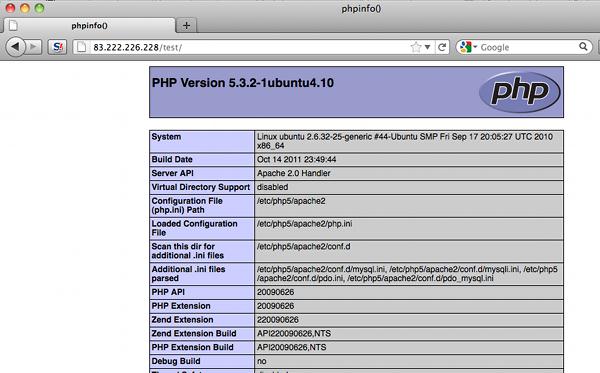Select the Apache 2.0 Handler value
Screen dimensions: 600x373
tap(293, 173)
